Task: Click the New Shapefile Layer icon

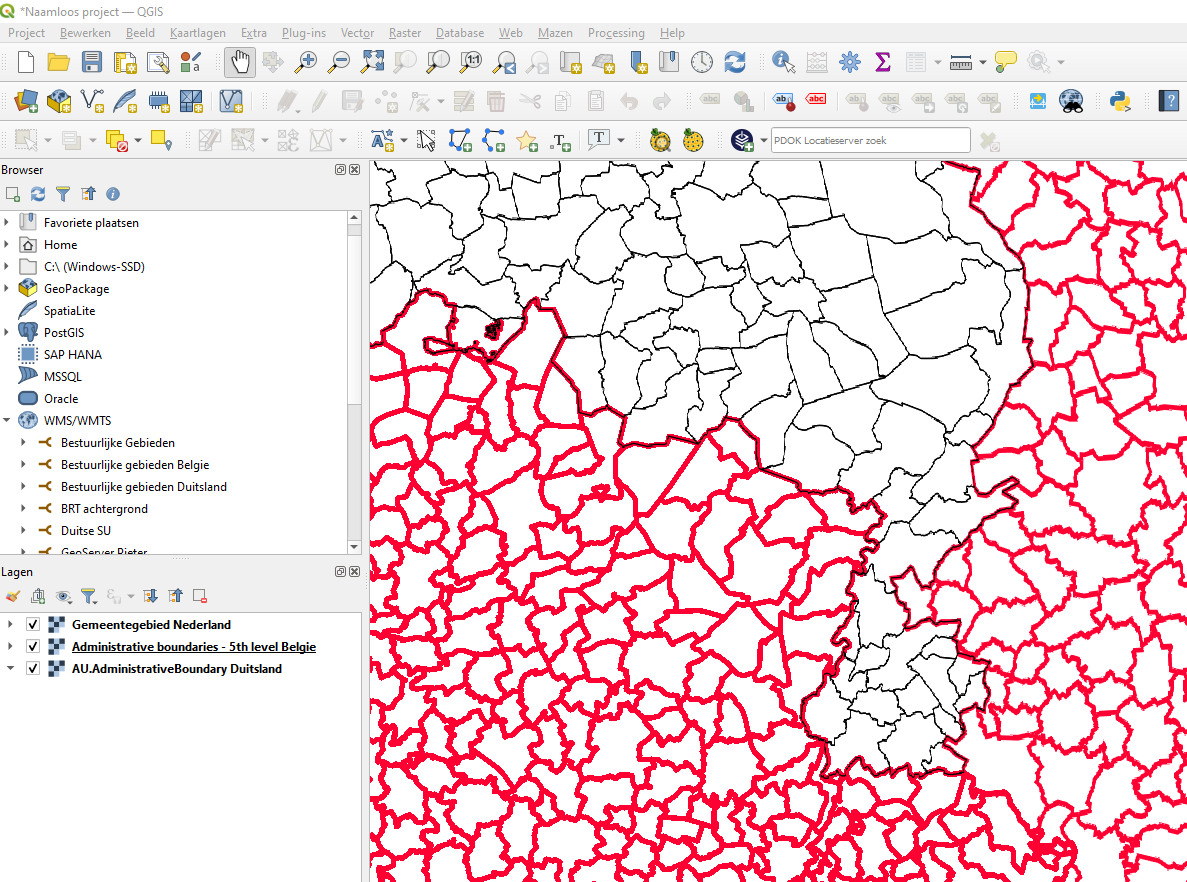Action: pyautogui.click(x=92, y=101)
